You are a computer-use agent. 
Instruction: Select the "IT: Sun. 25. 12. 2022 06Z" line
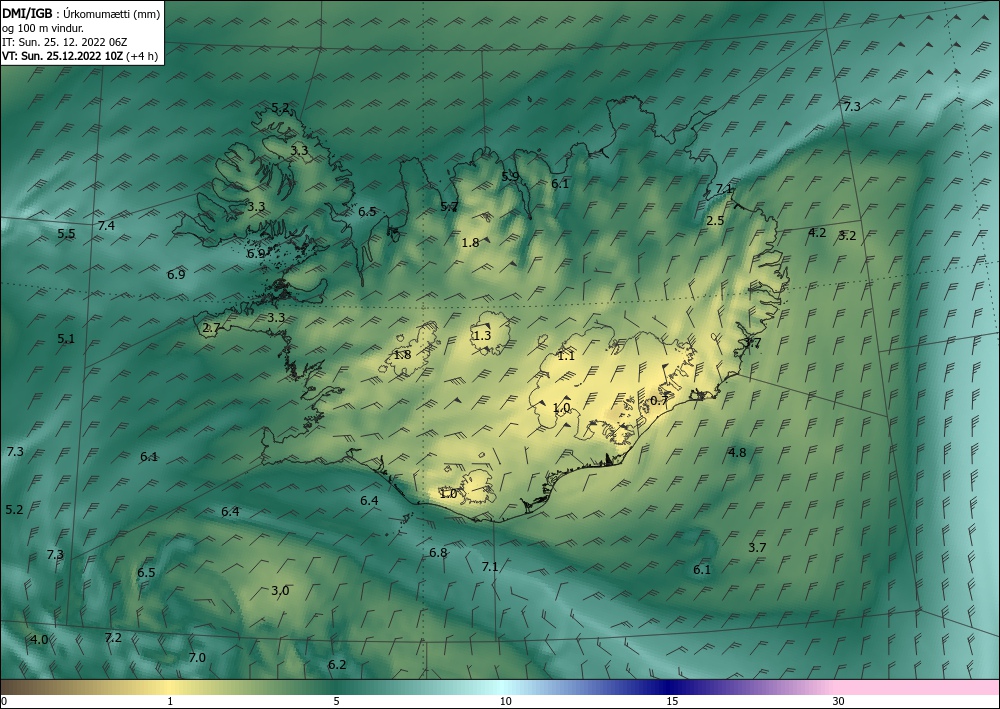(x=64, y=42)
